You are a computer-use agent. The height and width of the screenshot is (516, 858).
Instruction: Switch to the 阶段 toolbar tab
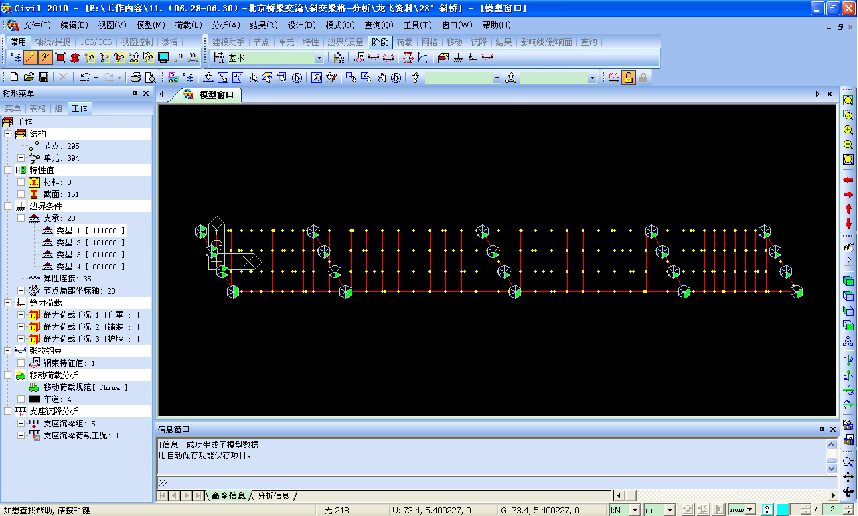coord(379,42)
